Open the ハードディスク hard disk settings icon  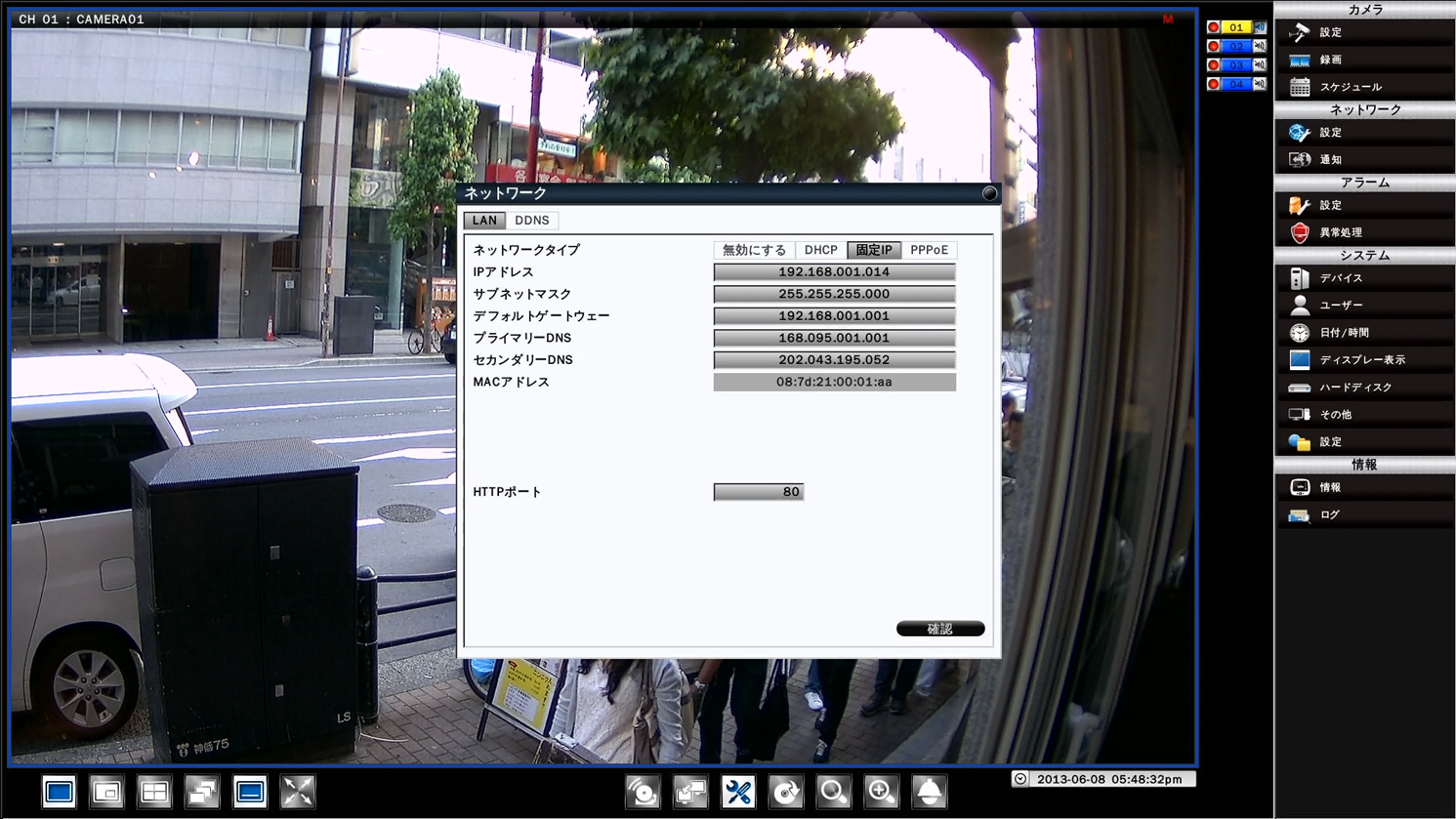click(x=1299, y=387)
